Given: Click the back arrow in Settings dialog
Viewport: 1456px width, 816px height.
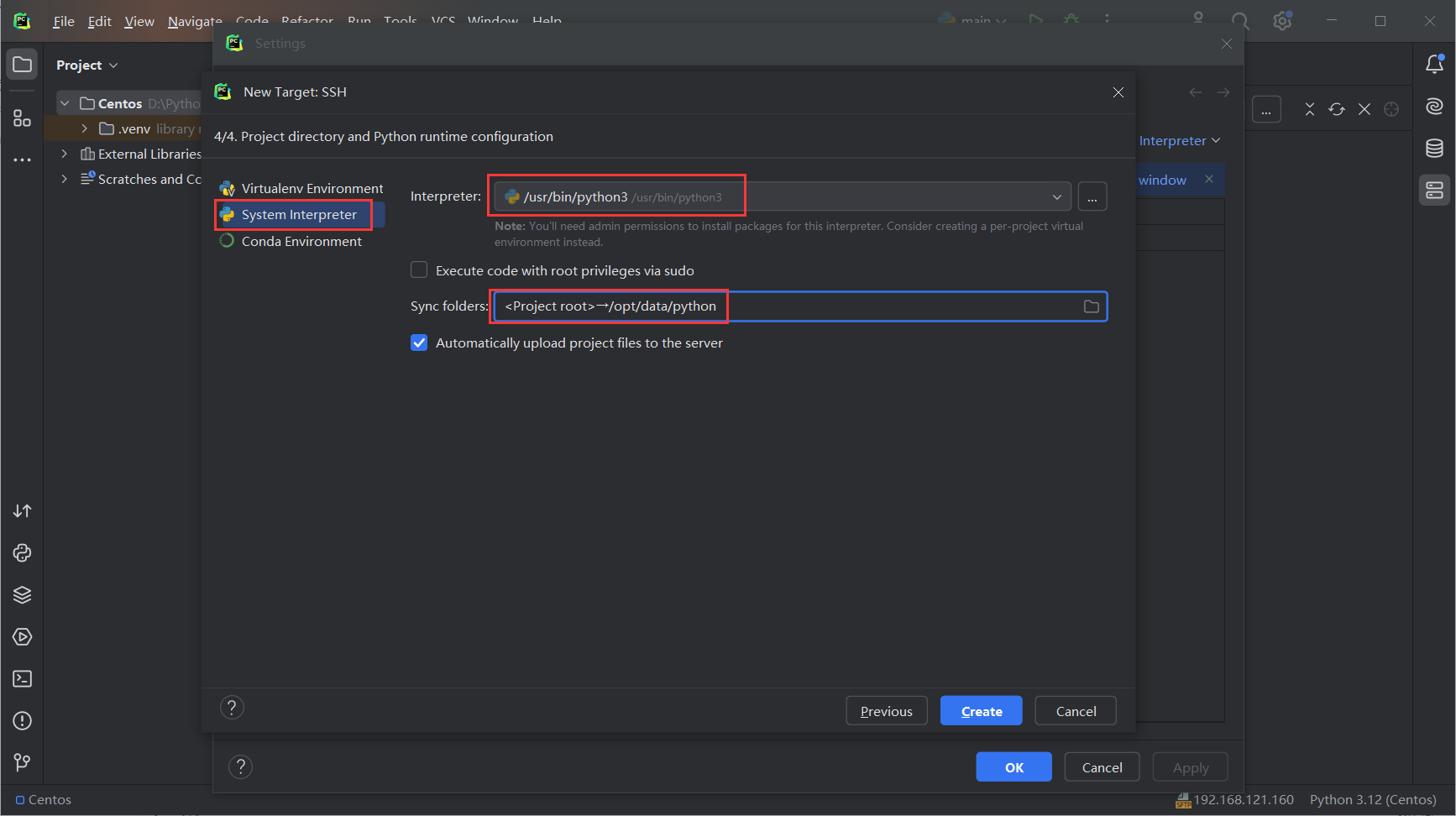Looking at the screenshot, I should click(x=1196, y=92).
